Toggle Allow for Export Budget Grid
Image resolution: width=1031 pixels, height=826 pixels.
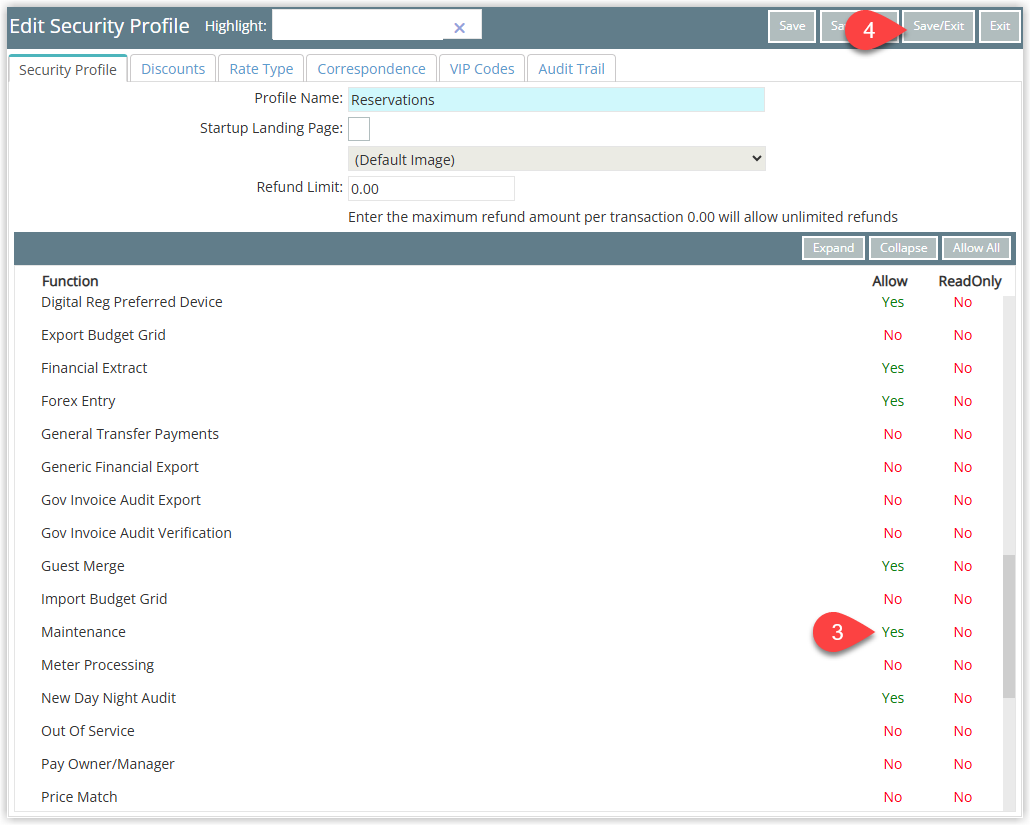pyautogui.click(x=892, y=335)
